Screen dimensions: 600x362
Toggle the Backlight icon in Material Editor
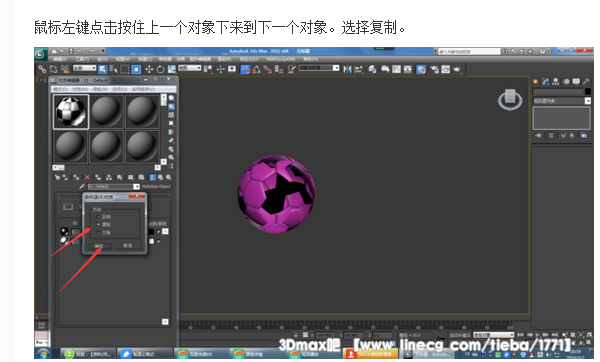[x=171, y=107]
